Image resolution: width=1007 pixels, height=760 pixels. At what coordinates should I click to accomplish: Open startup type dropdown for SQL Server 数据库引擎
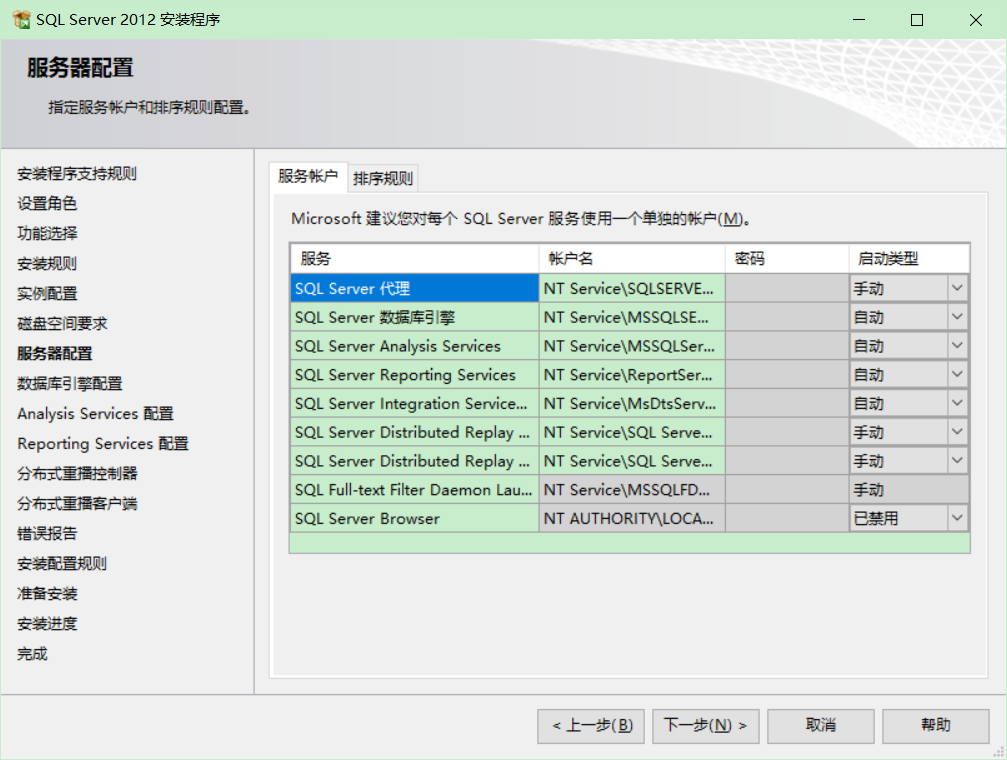pos(957,317)
